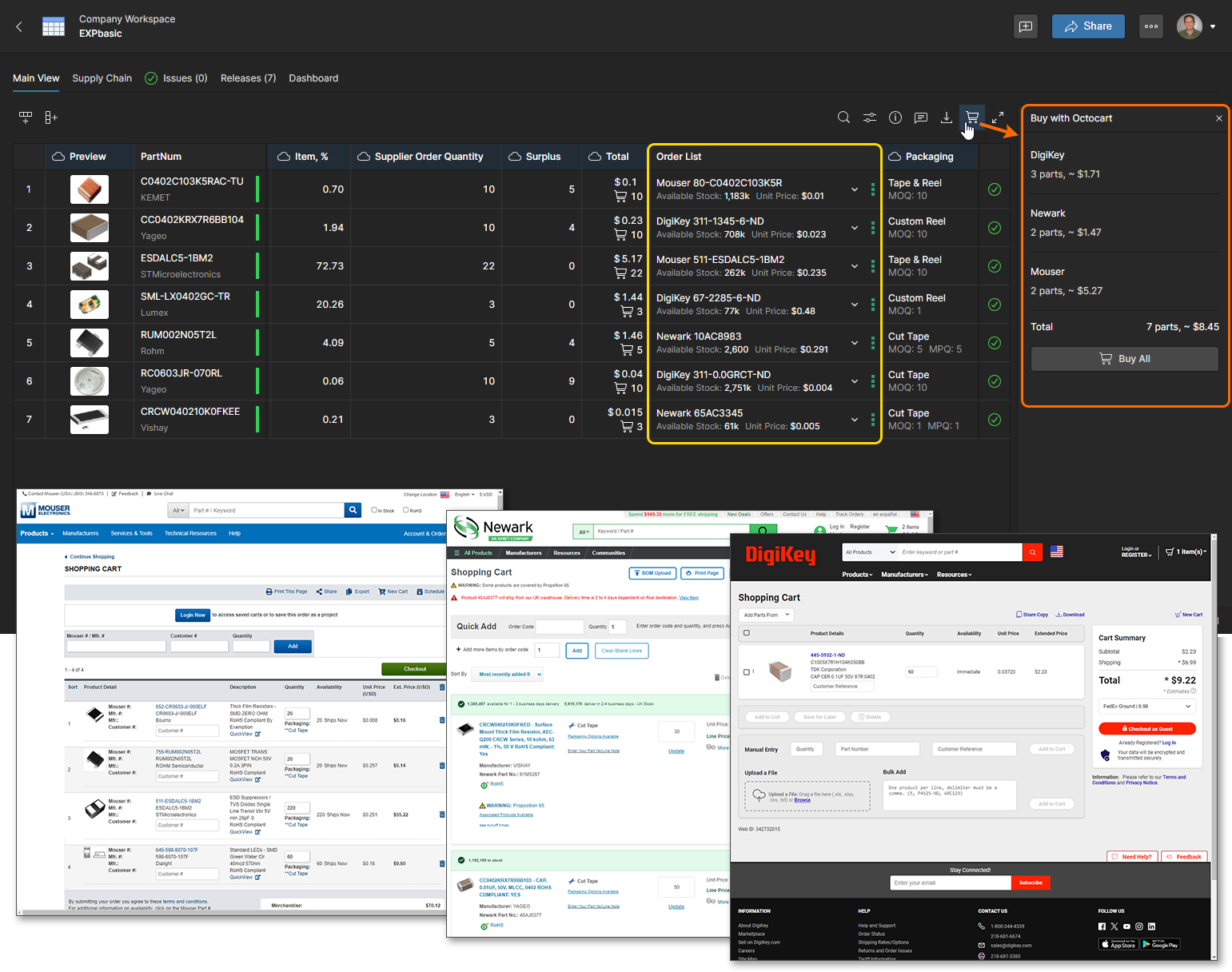
Task: Click DigiKey red search button
Action: point(1032,552)
